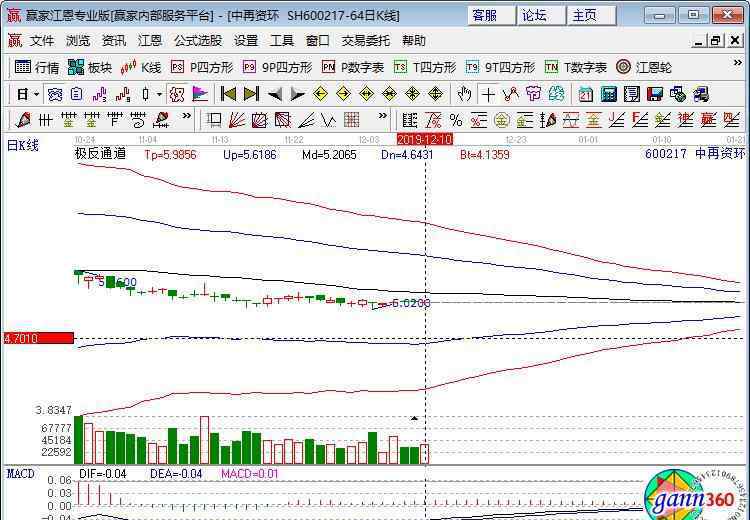Select the red pencil drawing tool

tap(22, 120)
